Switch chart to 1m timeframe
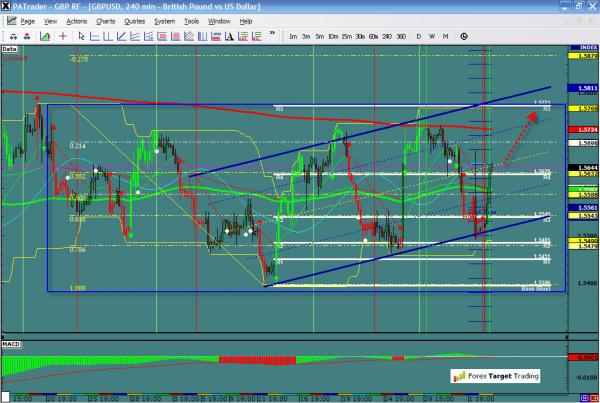600x403 pixels. coord(293,36)
